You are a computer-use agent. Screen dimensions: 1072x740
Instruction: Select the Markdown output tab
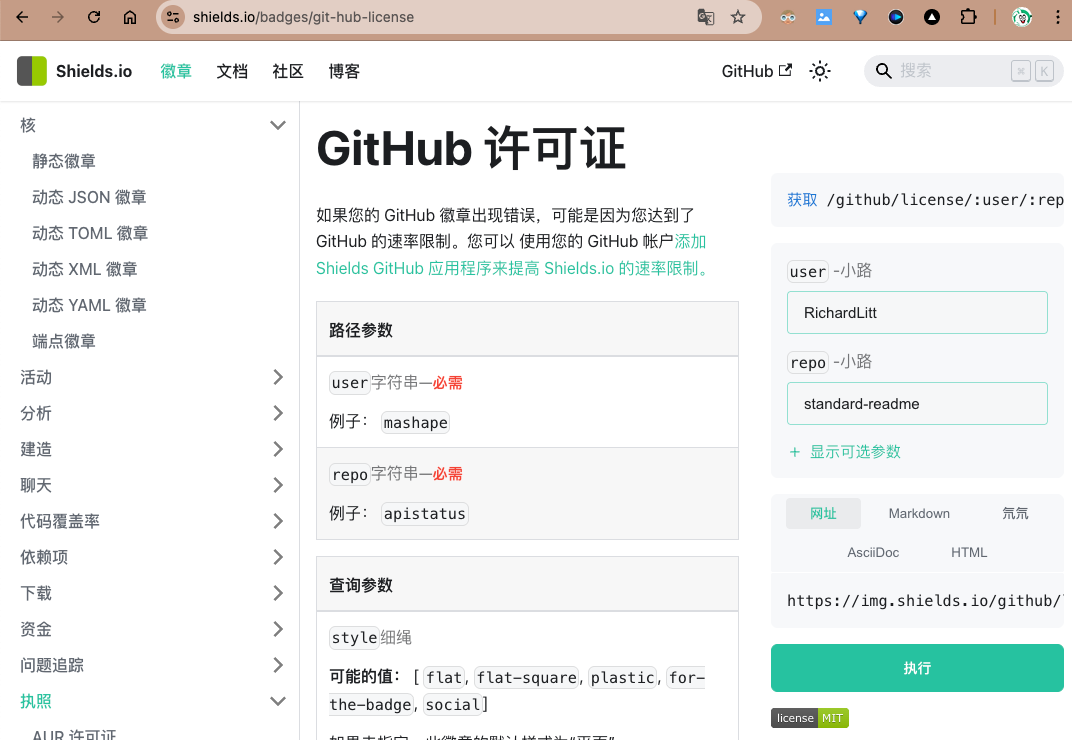click(919, 514)
